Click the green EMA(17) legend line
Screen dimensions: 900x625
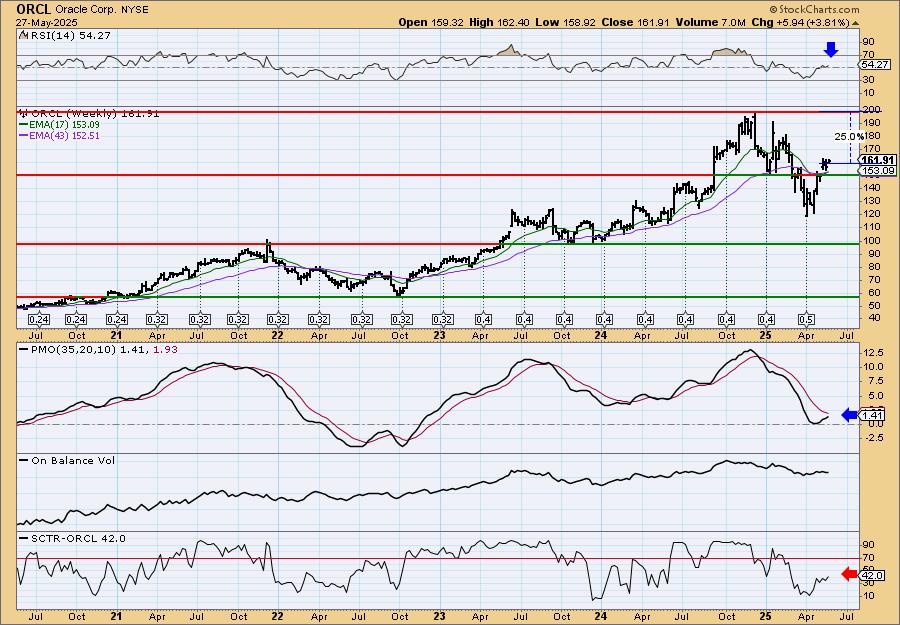tap(24, 125)
